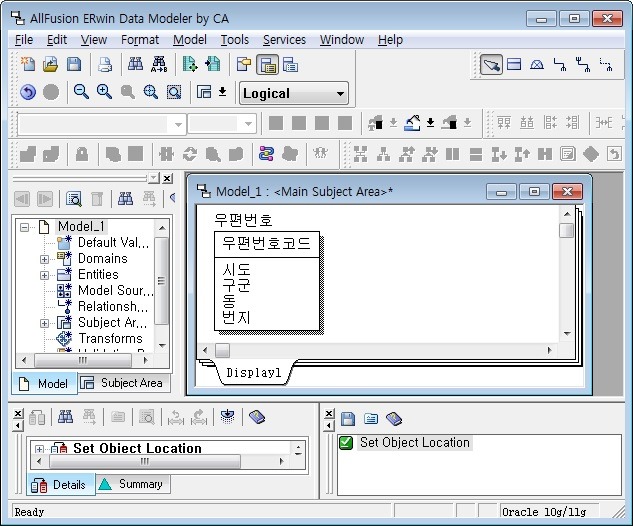Pick the Many-to-Many Relationship tool
633x526 pixels.
click(583, 65)
